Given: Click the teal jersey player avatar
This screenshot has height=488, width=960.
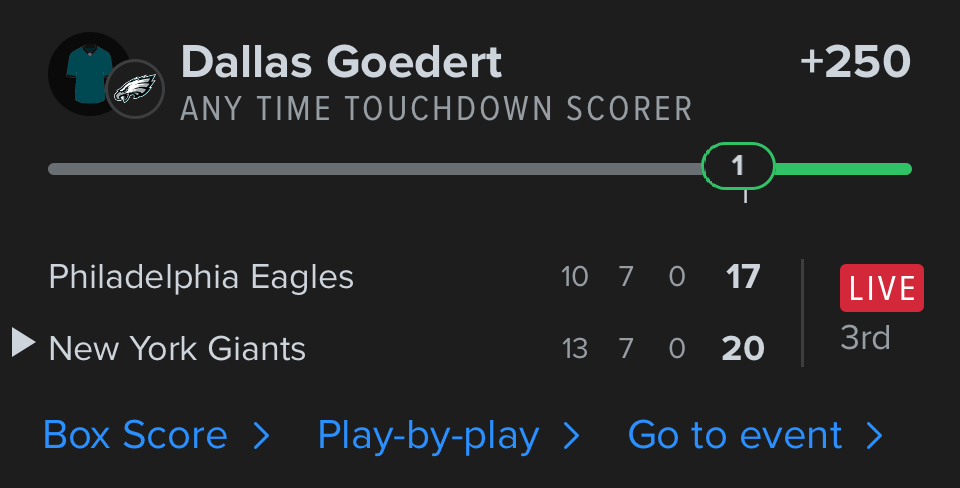Looking at the screenshot, I should point(84,72).
